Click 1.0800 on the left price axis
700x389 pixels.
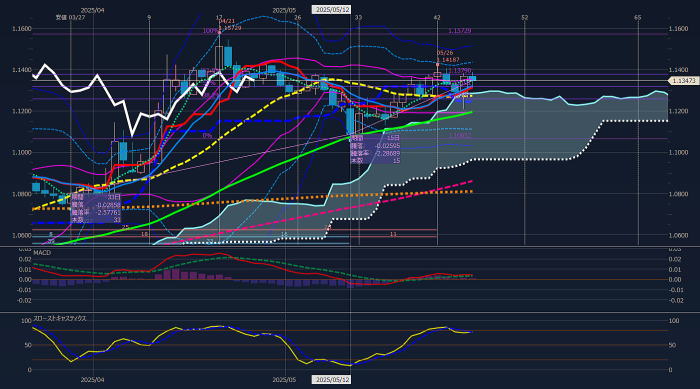point(21,194)
